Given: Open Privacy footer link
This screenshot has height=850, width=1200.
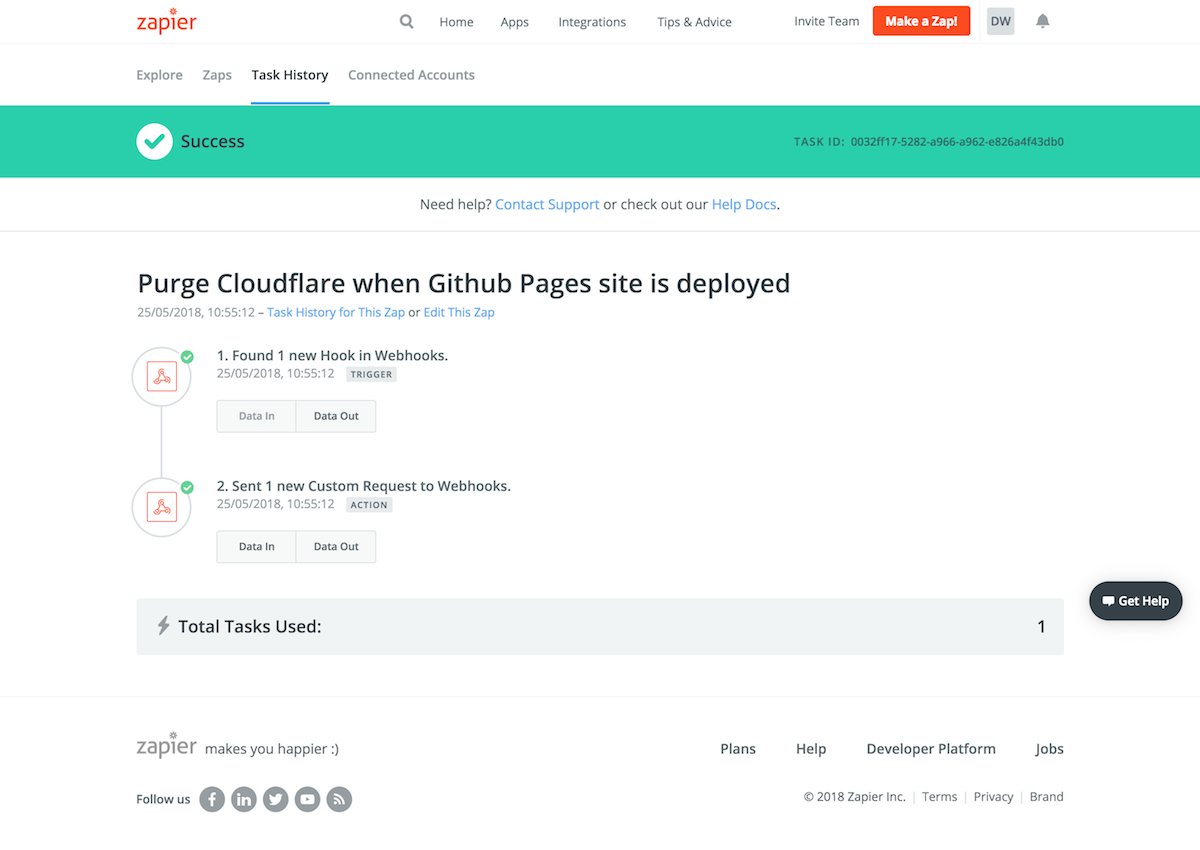Looking at the screenshot, I should point(993,797).
